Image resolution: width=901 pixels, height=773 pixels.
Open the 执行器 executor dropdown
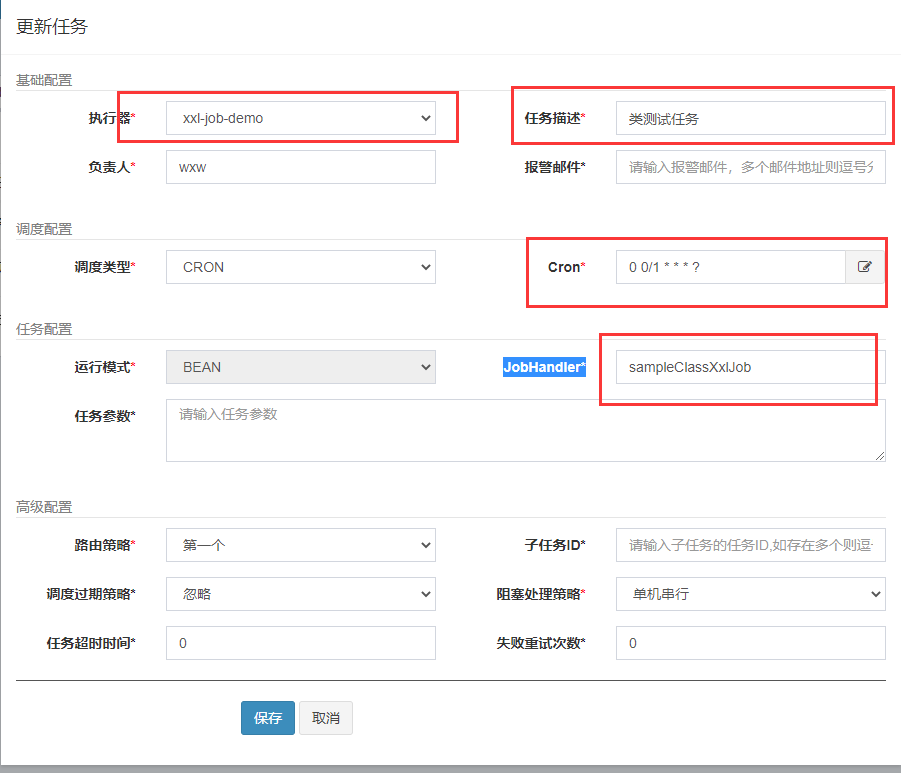[300, 117]
